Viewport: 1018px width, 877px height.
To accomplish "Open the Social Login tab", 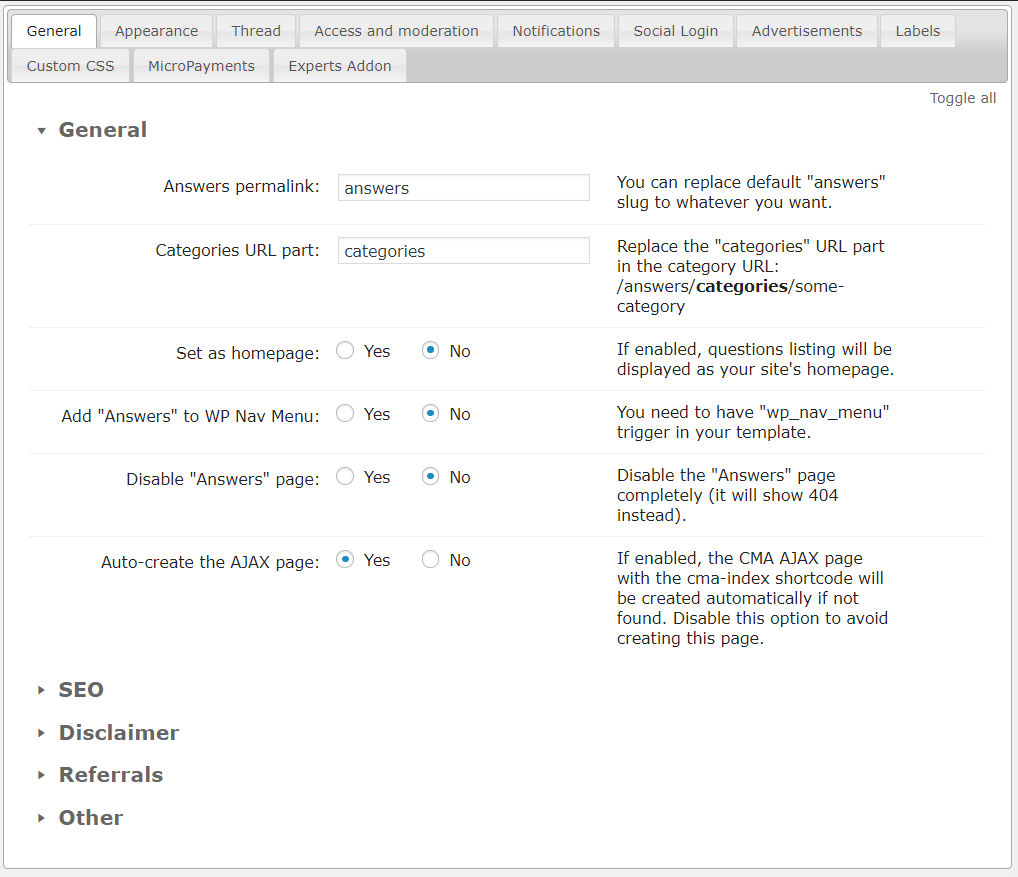I will pyautogui.click(x=675, y=31).
